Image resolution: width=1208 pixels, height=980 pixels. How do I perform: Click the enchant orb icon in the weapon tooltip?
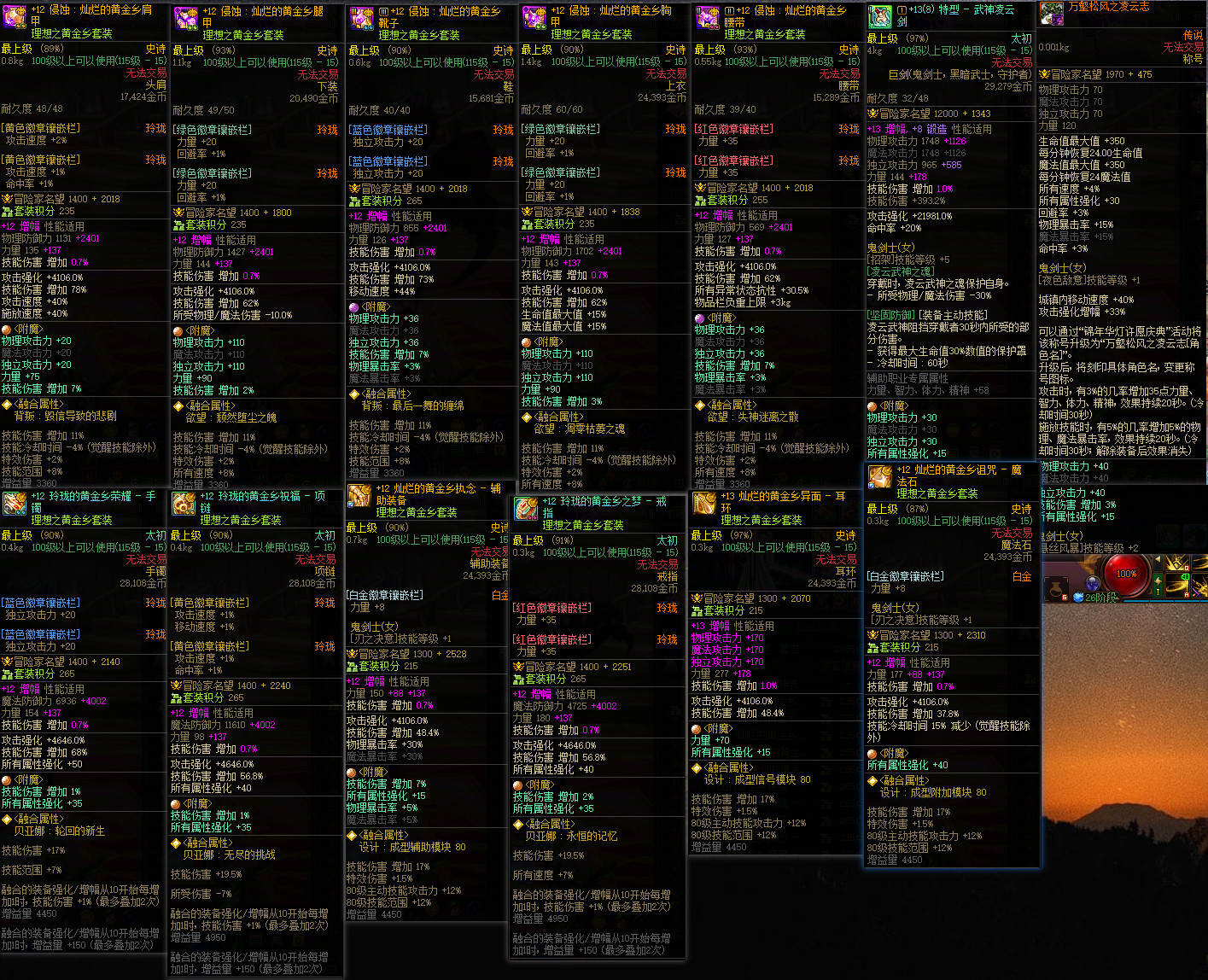click(872, 406)
